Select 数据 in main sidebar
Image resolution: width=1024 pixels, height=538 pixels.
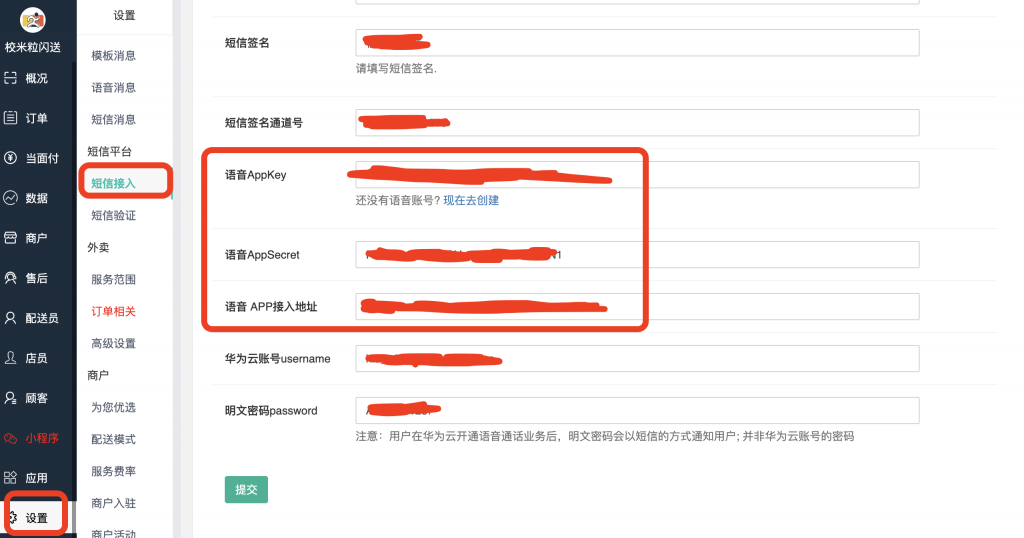(x=37, y=198)
